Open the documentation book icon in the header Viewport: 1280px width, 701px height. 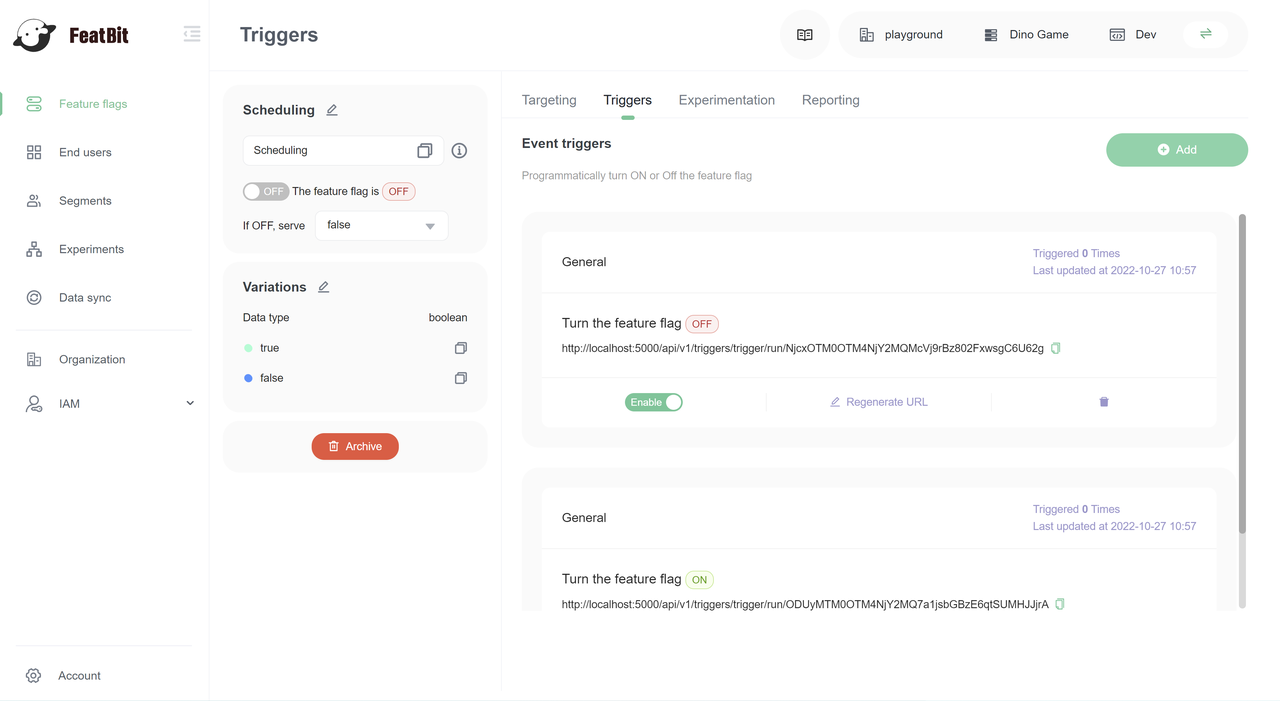(804, 34)
